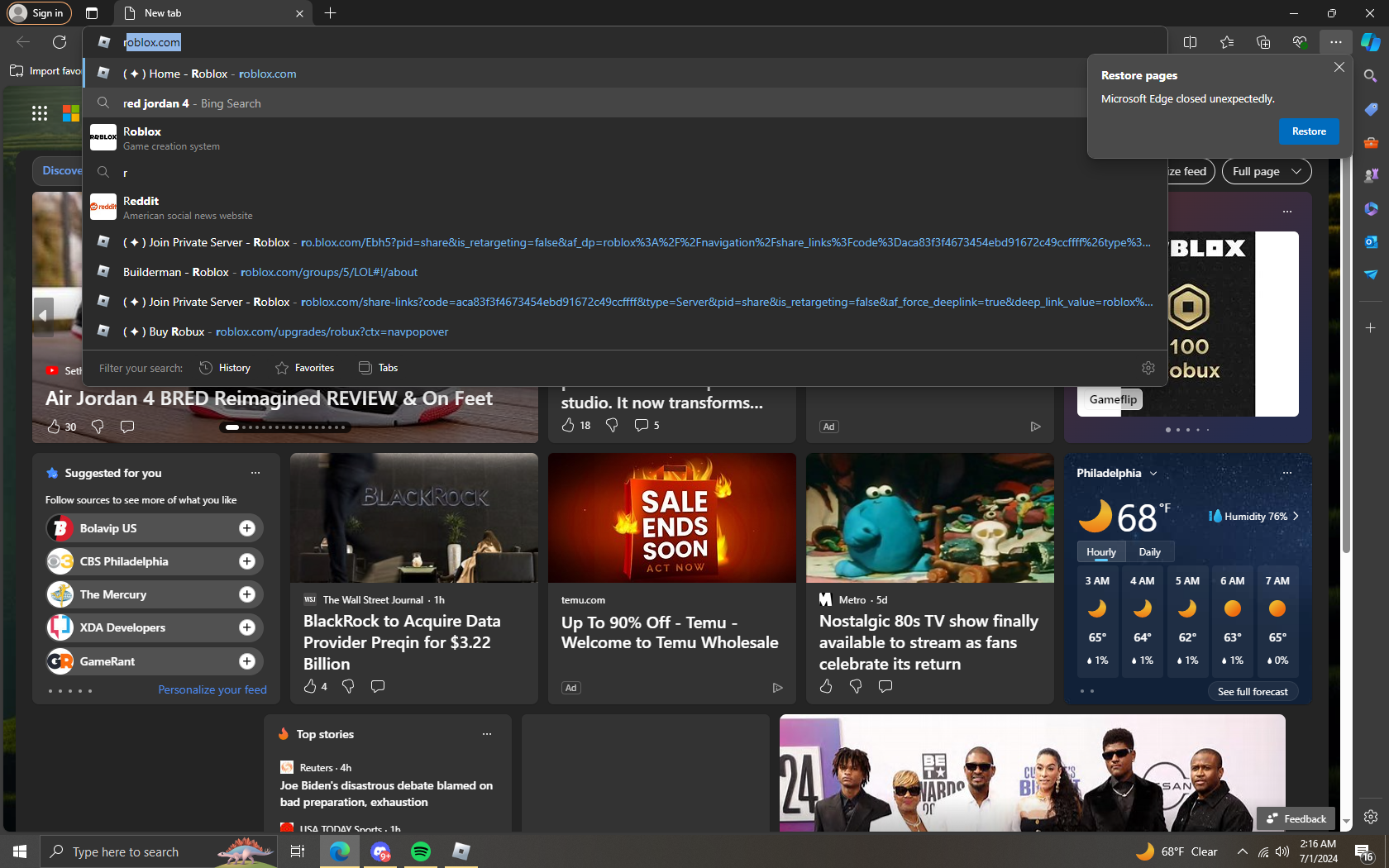Open Top stories more options menu

(487, 734)
